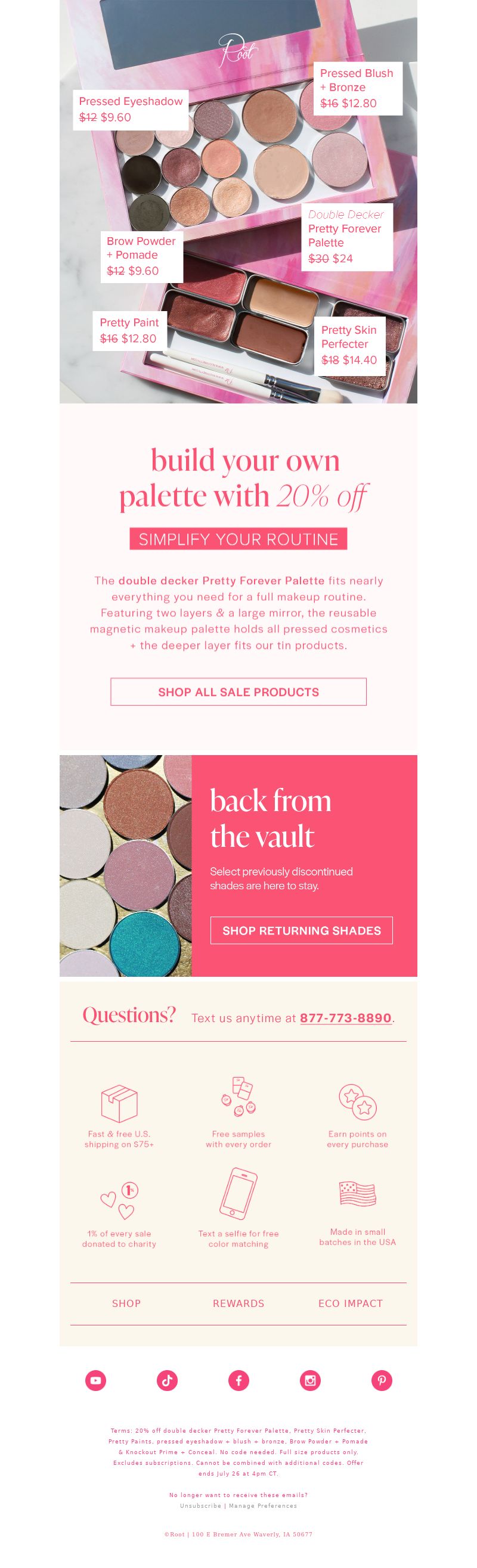Open the TikTok social icon

(x=167, y=1380)
